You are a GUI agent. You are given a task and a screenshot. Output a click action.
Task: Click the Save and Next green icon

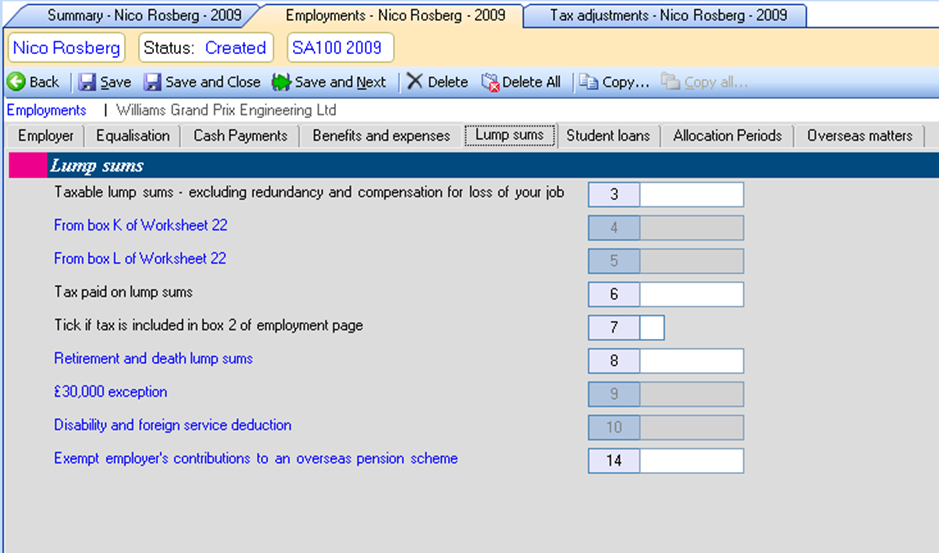(x=281, y=82)
